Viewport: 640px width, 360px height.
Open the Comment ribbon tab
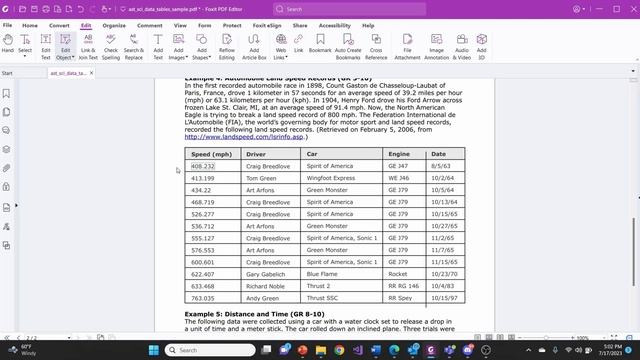[x=150, y=25]
